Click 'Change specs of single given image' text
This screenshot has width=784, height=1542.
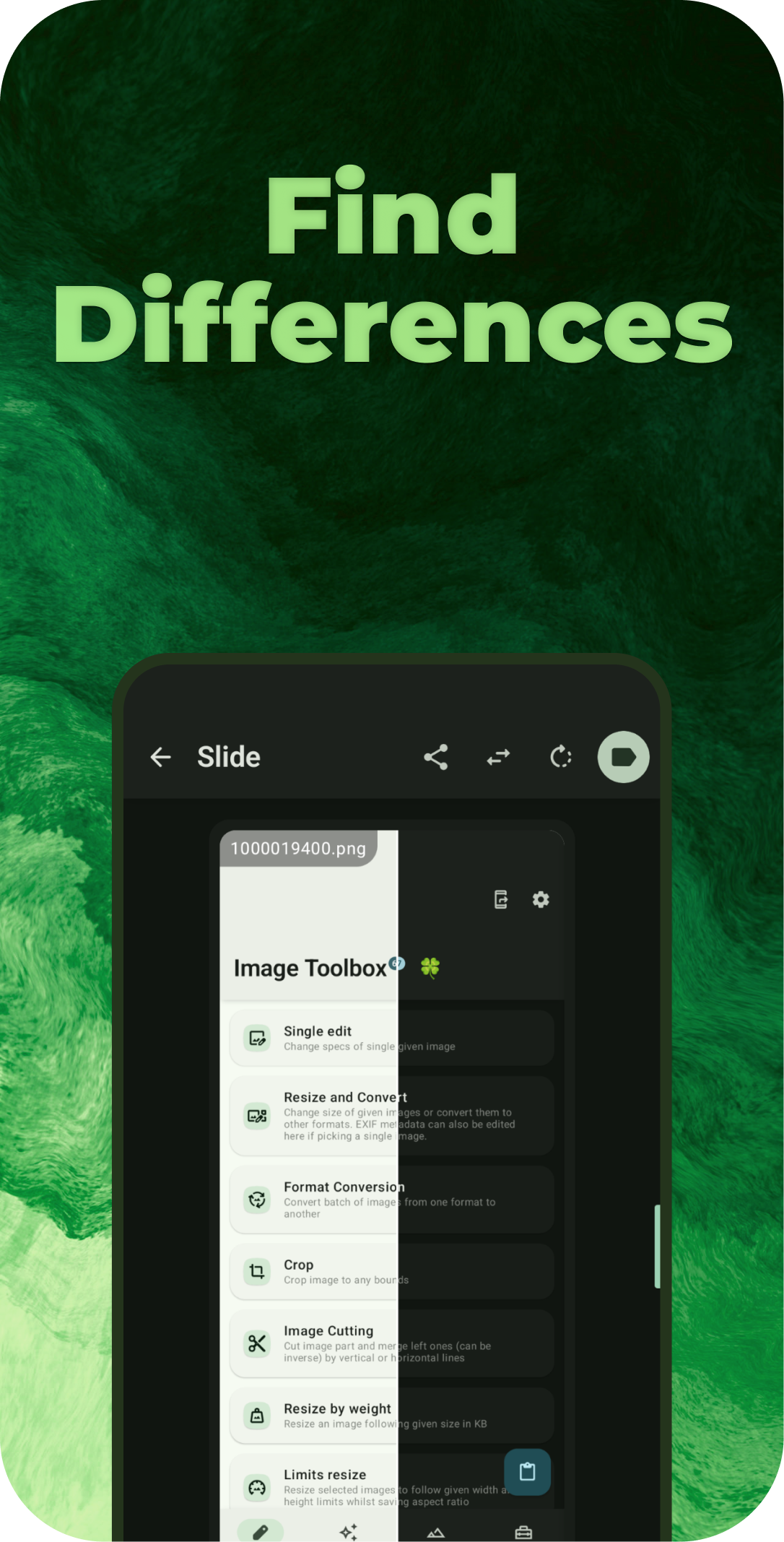(x=369, y=1047)
